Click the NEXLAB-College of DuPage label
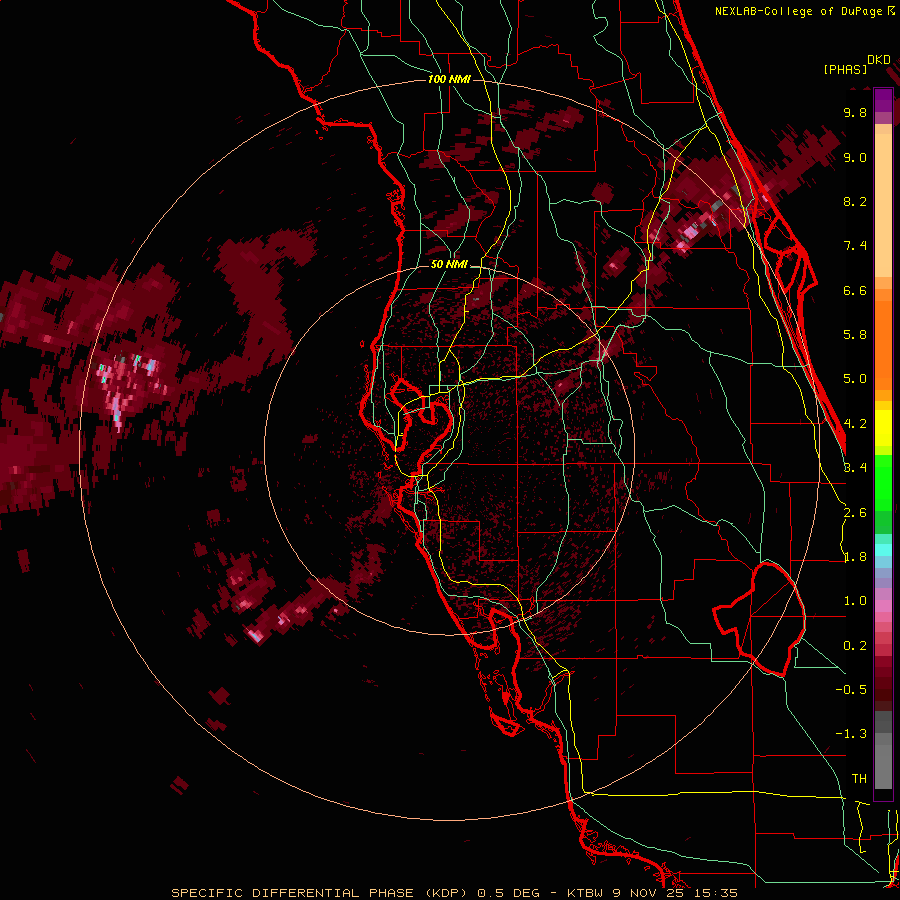Screen dimensions: 900x900 [799, 11]
